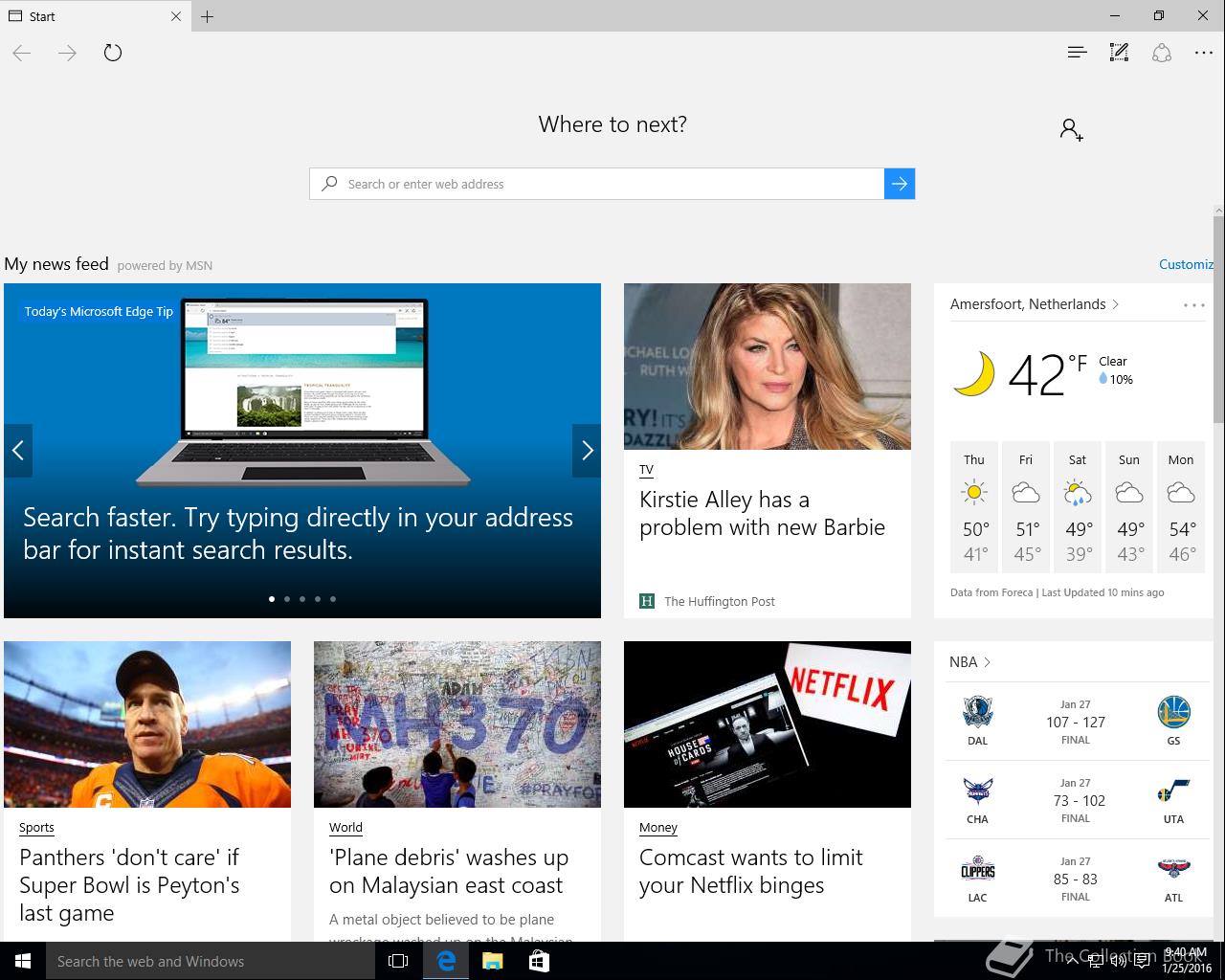Open the Windows Start button
This screenshot has width=1225, height=980.
tap(23, 961)
